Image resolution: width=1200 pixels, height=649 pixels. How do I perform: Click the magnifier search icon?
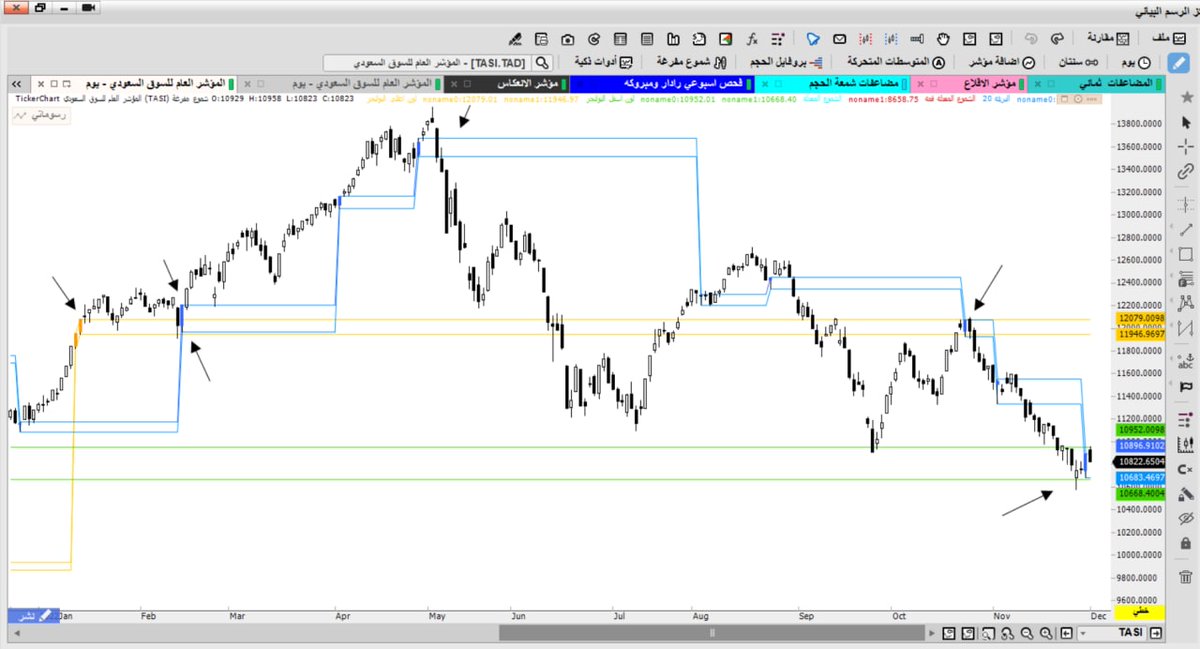pyautogui.click(x=541, y=62)
